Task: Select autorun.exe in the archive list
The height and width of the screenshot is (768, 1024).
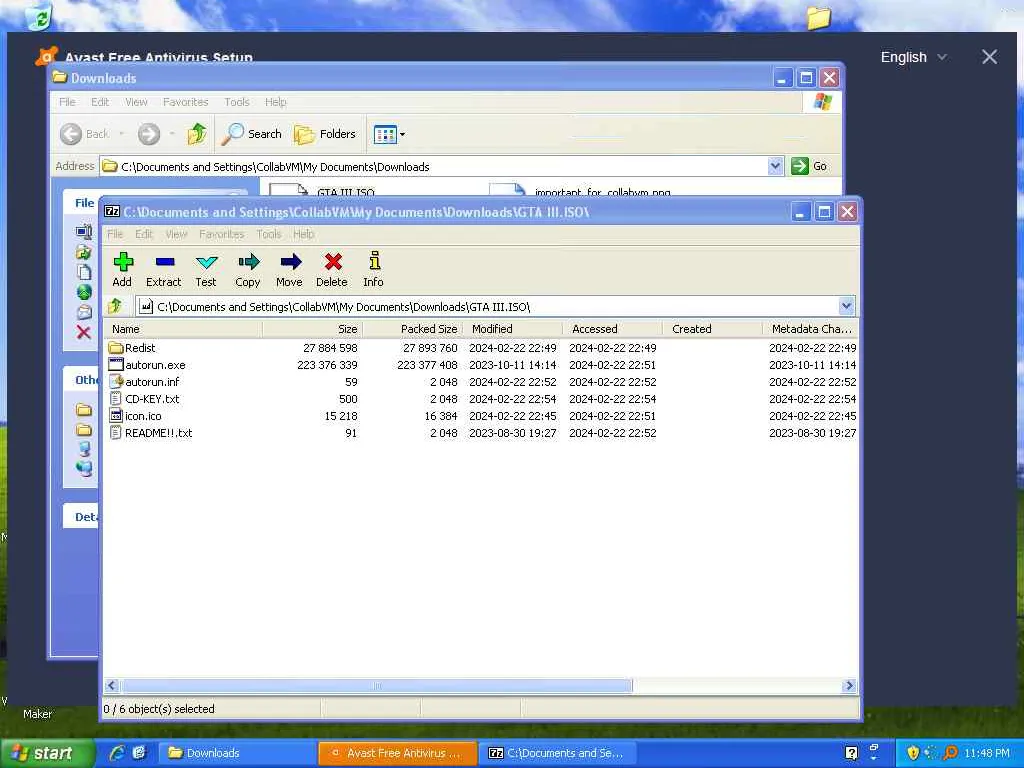Action: coord(481,365)
